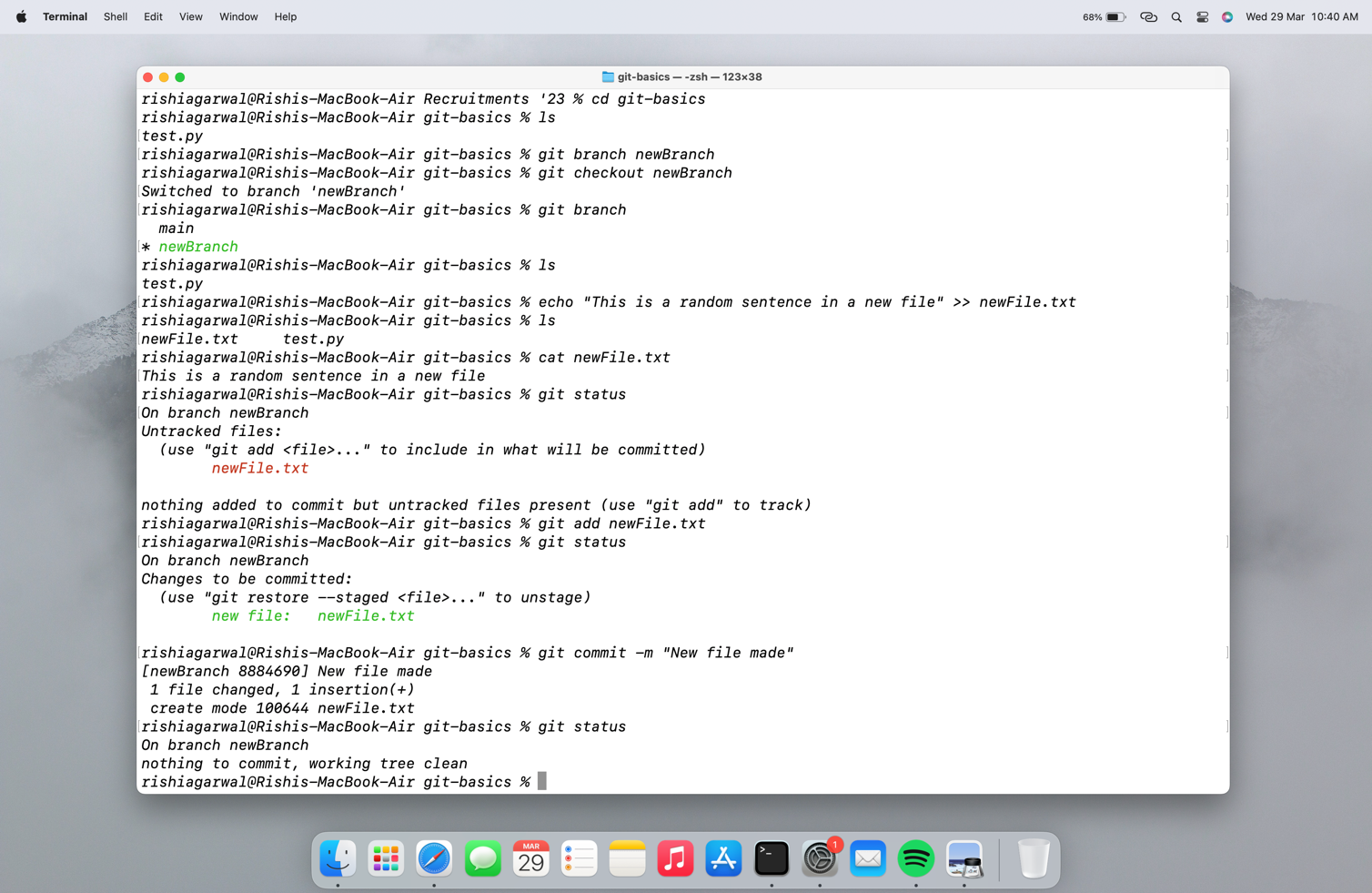Open Spotlight search in menu bar
The image size is (1372, 893).
coord(1176,16)
